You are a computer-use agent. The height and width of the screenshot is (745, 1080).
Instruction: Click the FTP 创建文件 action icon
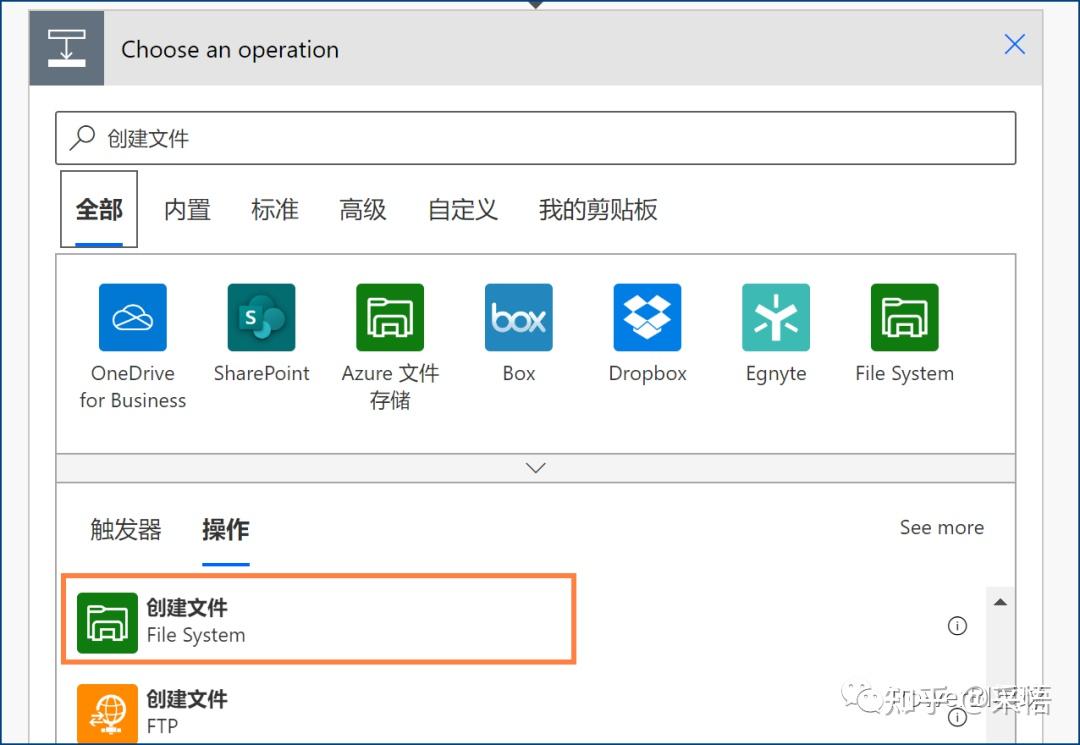(x=107, y=713)
